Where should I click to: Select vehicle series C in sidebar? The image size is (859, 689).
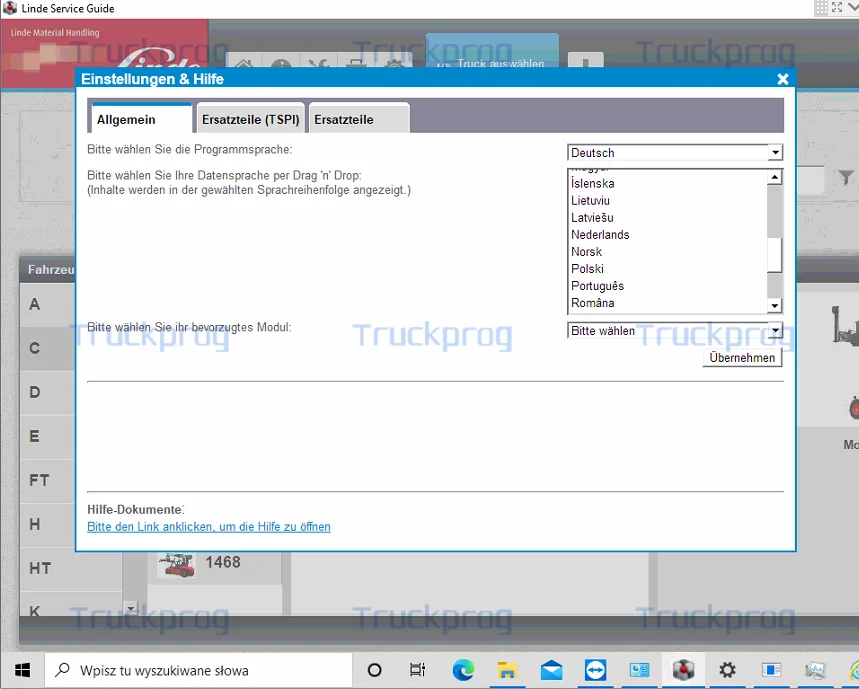click(x=48, y=348)
